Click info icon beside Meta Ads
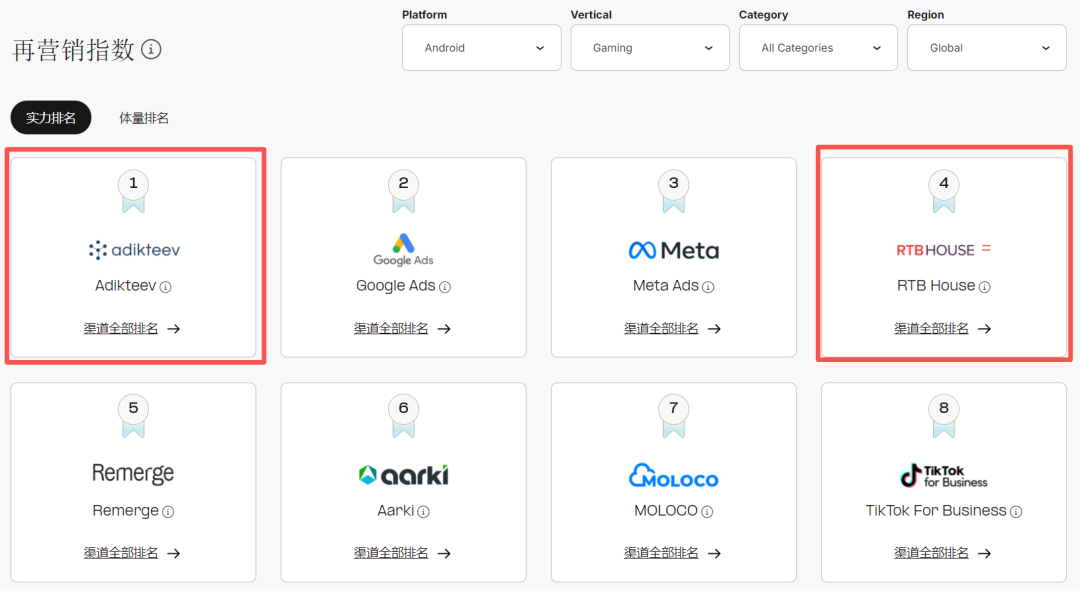Image resolution: width=1080 pixels, height=591 pixels. [x=708, y=287]
